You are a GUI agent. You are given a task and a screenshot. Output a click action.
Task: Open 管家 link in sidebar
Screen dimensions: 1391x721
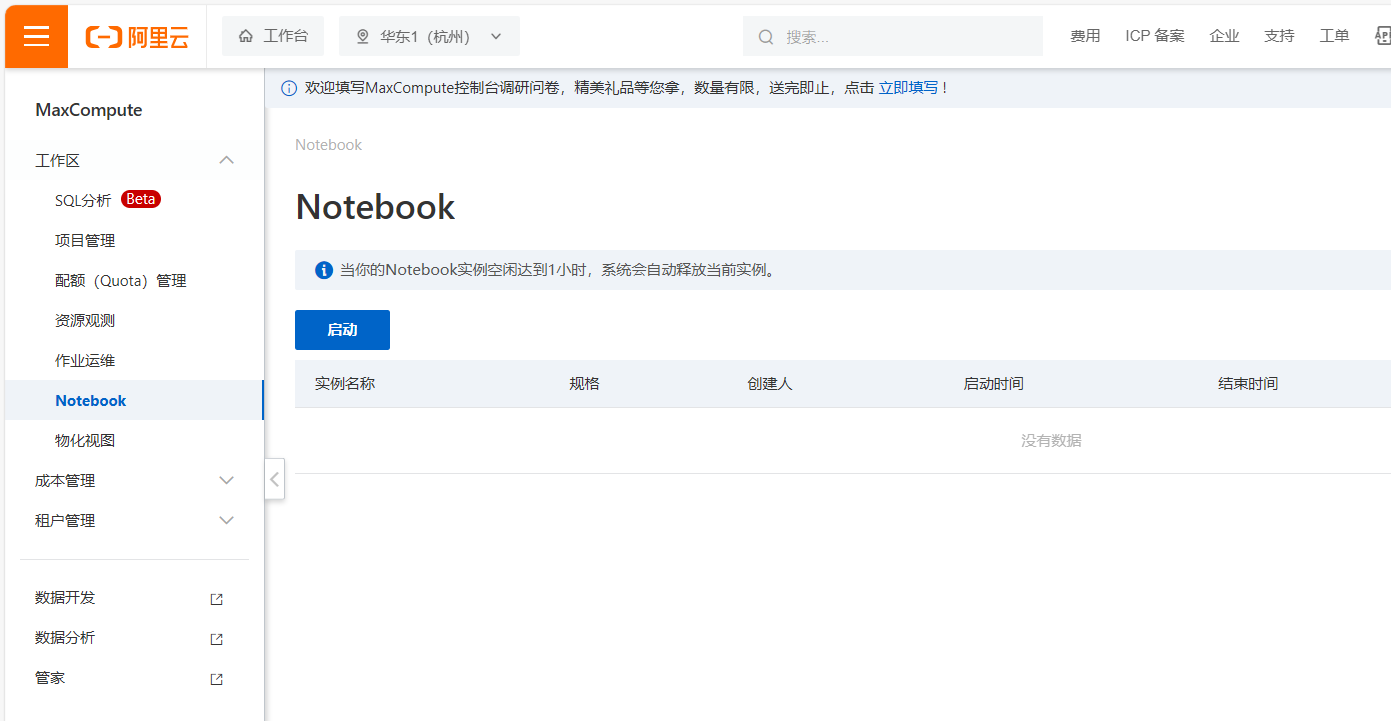pos(50,678)
